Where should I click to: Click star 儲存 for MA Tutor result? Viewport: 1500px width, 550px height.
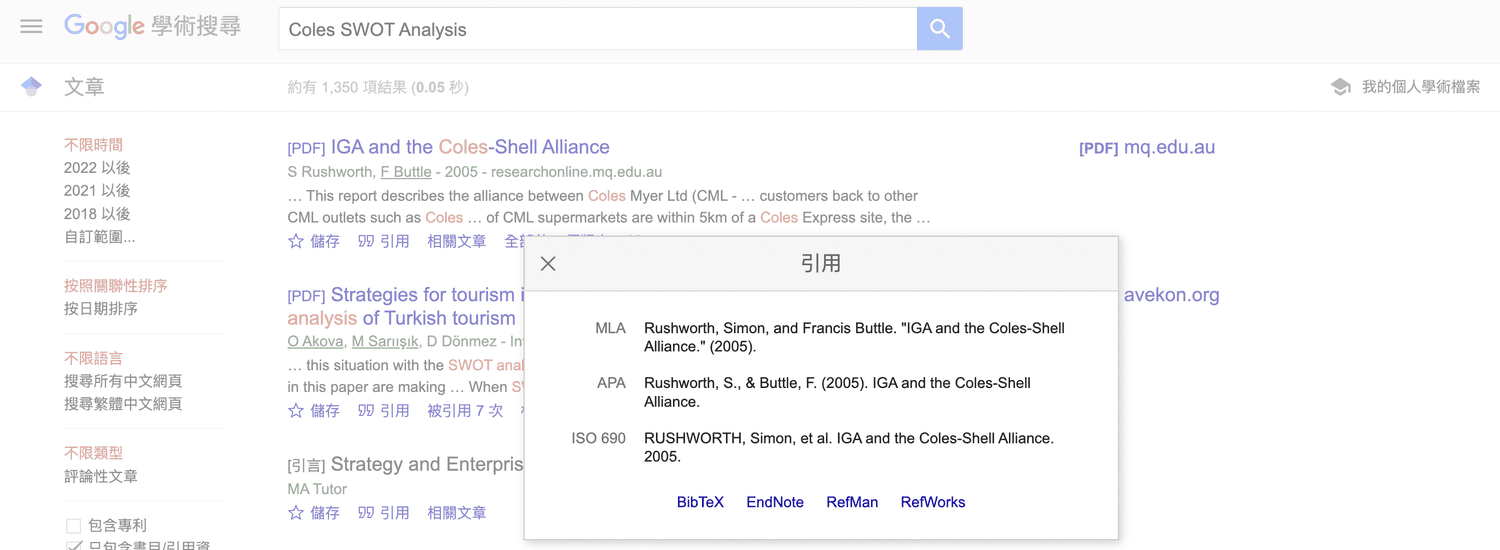314,512
